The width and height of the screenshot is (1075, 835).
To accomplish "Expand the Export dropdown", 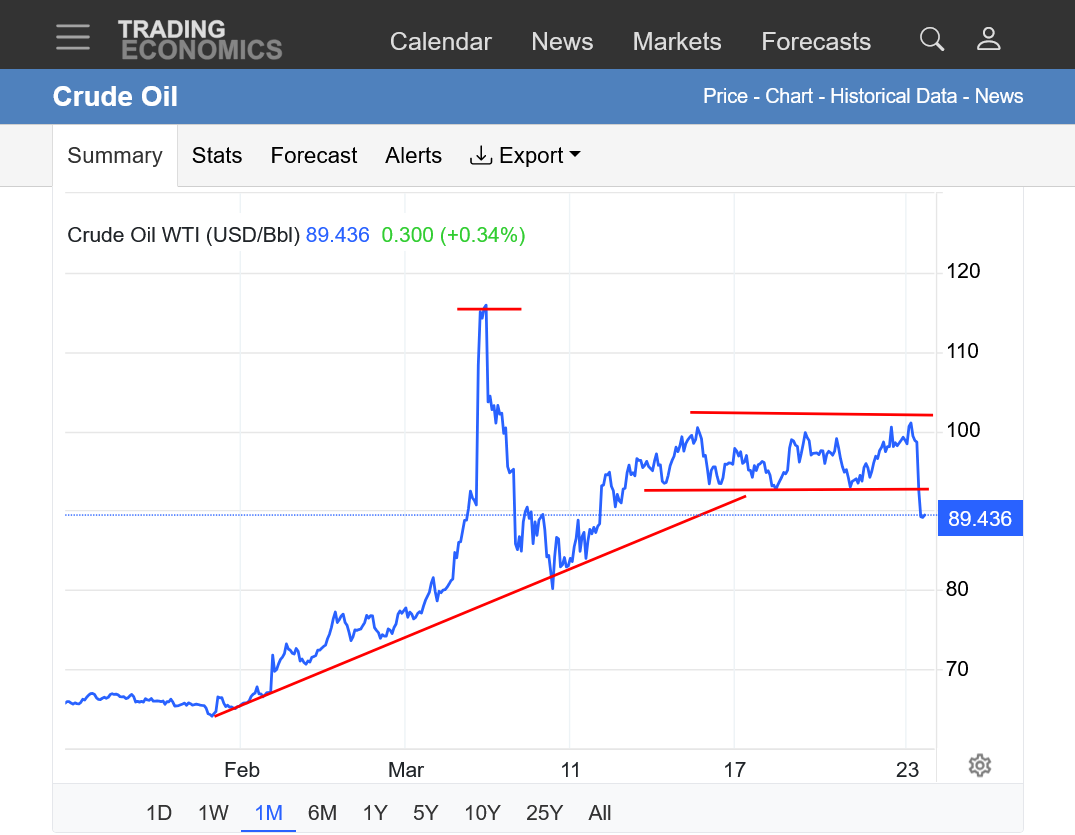I will click(525, 156).
